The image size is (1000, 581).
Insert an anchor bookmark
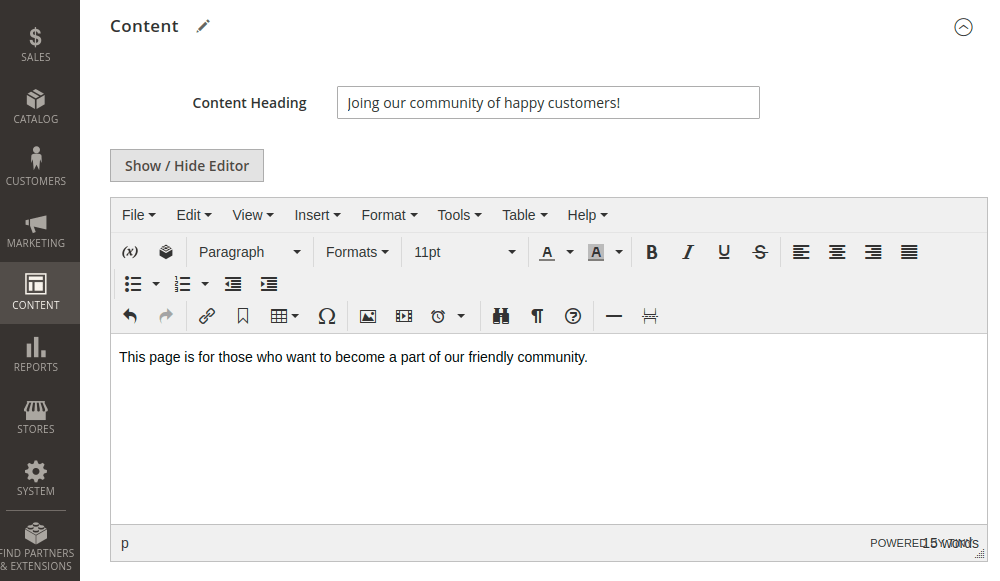coord(243,316)
